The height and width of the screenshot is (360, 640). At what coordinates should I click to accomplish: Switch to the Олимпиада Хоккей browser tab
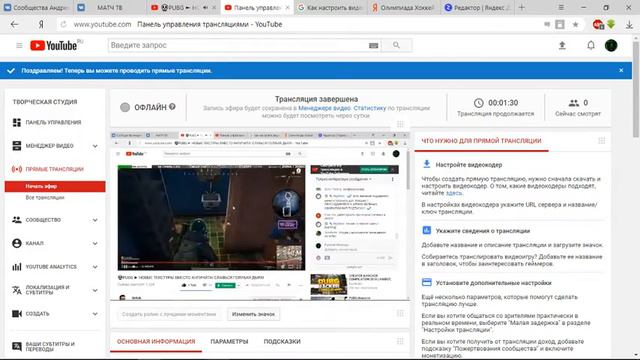(x=404, y=7)
